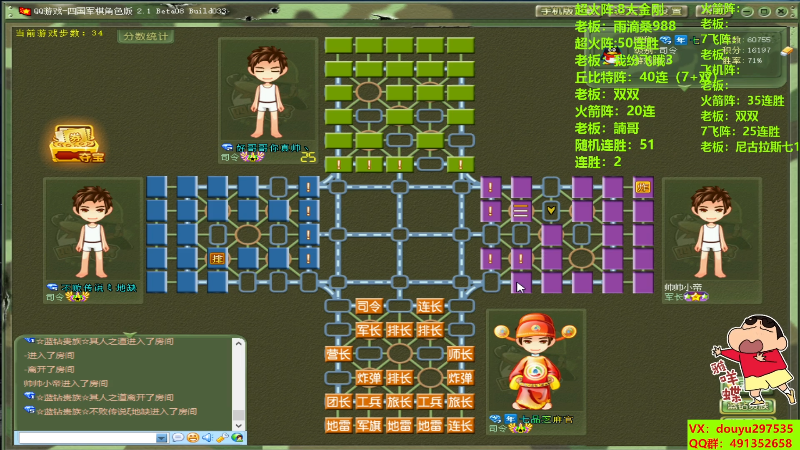
Task: Click the purple piece with gold emblem
Action: tap(643, 187)
